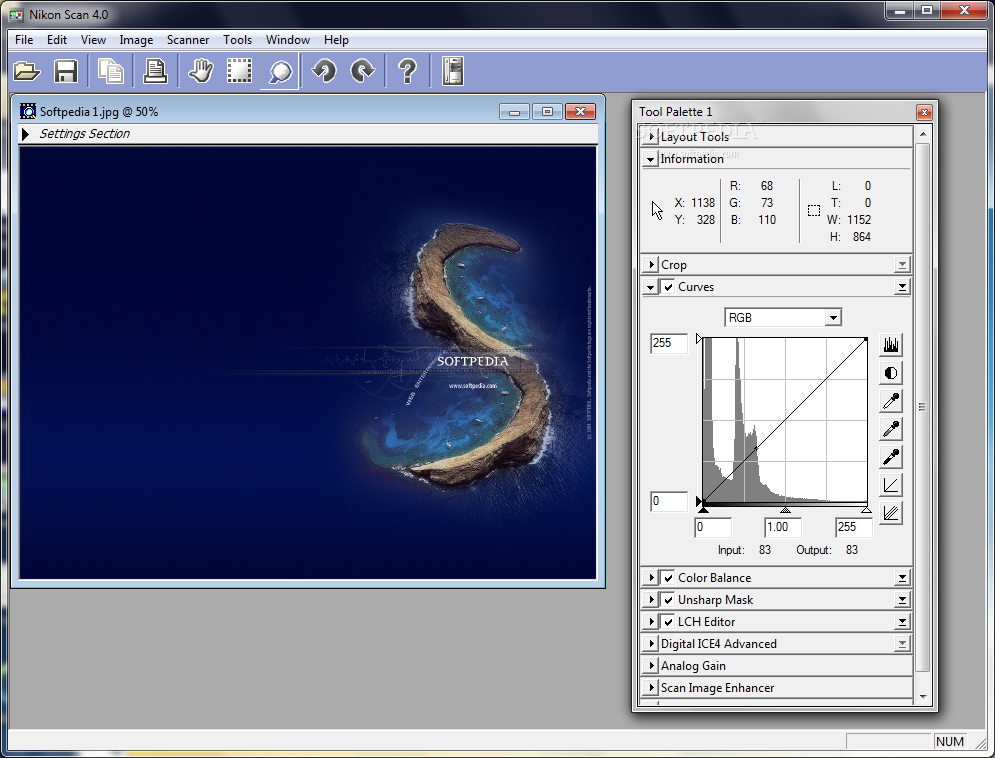Viewport: 995px width, 758px height.
Task: Rotate image clockwise
Action: pyautogui.click(x=364, y=71)
